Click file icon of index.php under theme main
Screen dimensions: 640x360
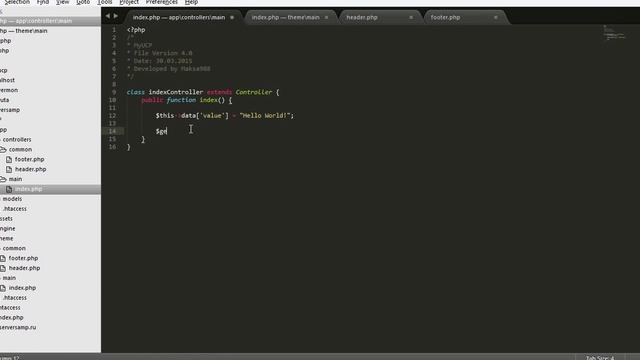point(3,288)
